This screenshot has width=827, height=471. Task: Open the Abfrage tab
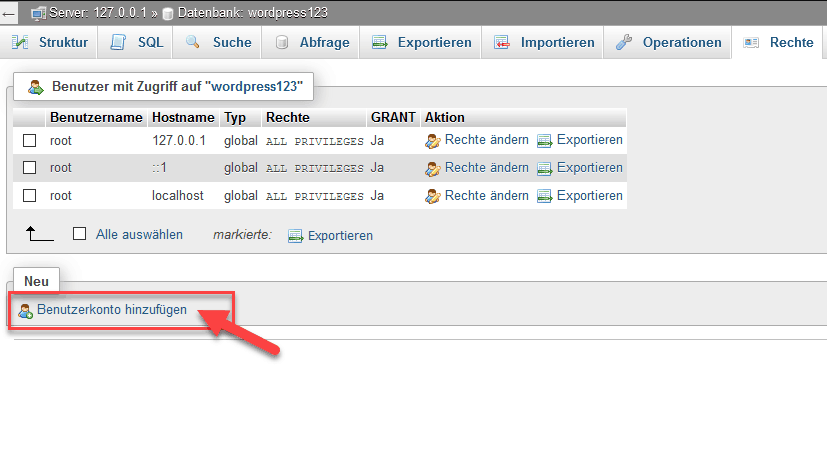[310, 43]
